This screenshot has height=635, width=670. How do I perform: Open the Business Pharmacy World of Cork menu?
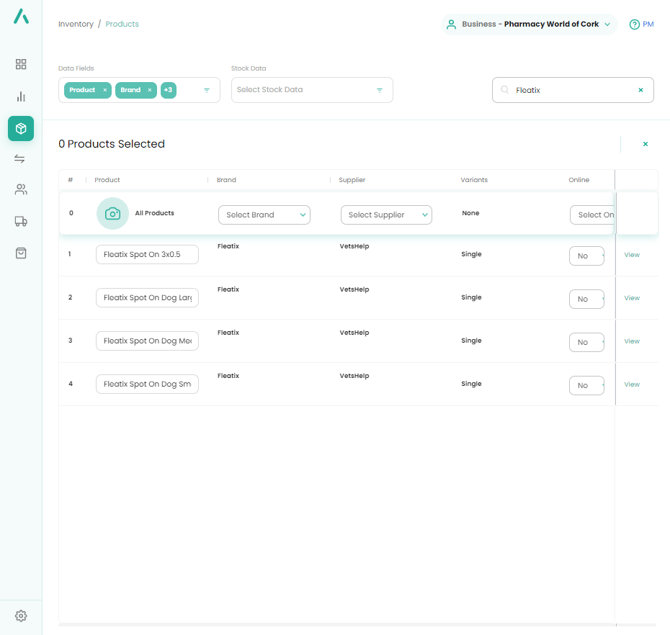[530, 24]
